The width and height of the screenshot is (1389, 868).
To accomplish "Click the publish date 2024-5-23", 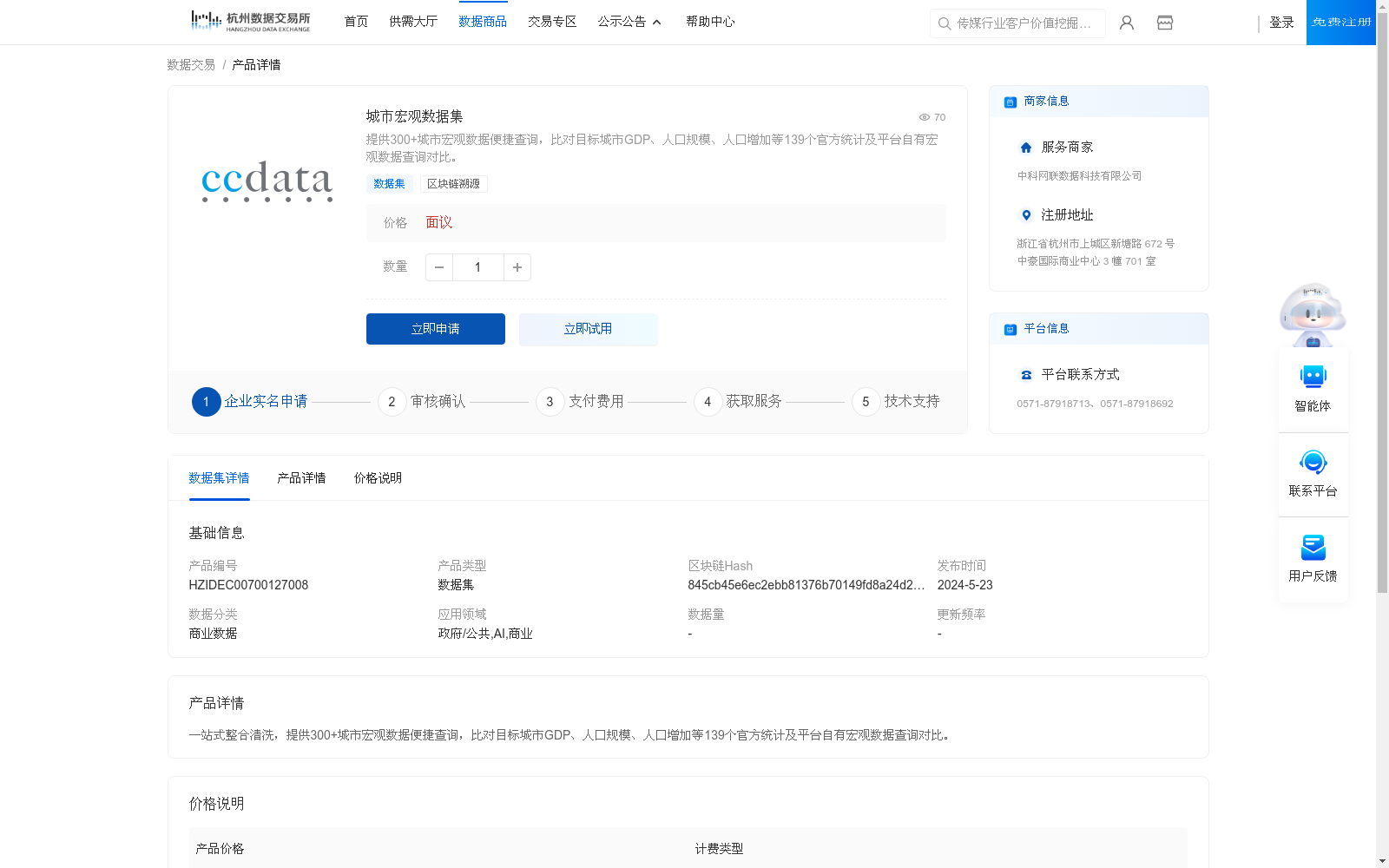I will click(965, 585).
